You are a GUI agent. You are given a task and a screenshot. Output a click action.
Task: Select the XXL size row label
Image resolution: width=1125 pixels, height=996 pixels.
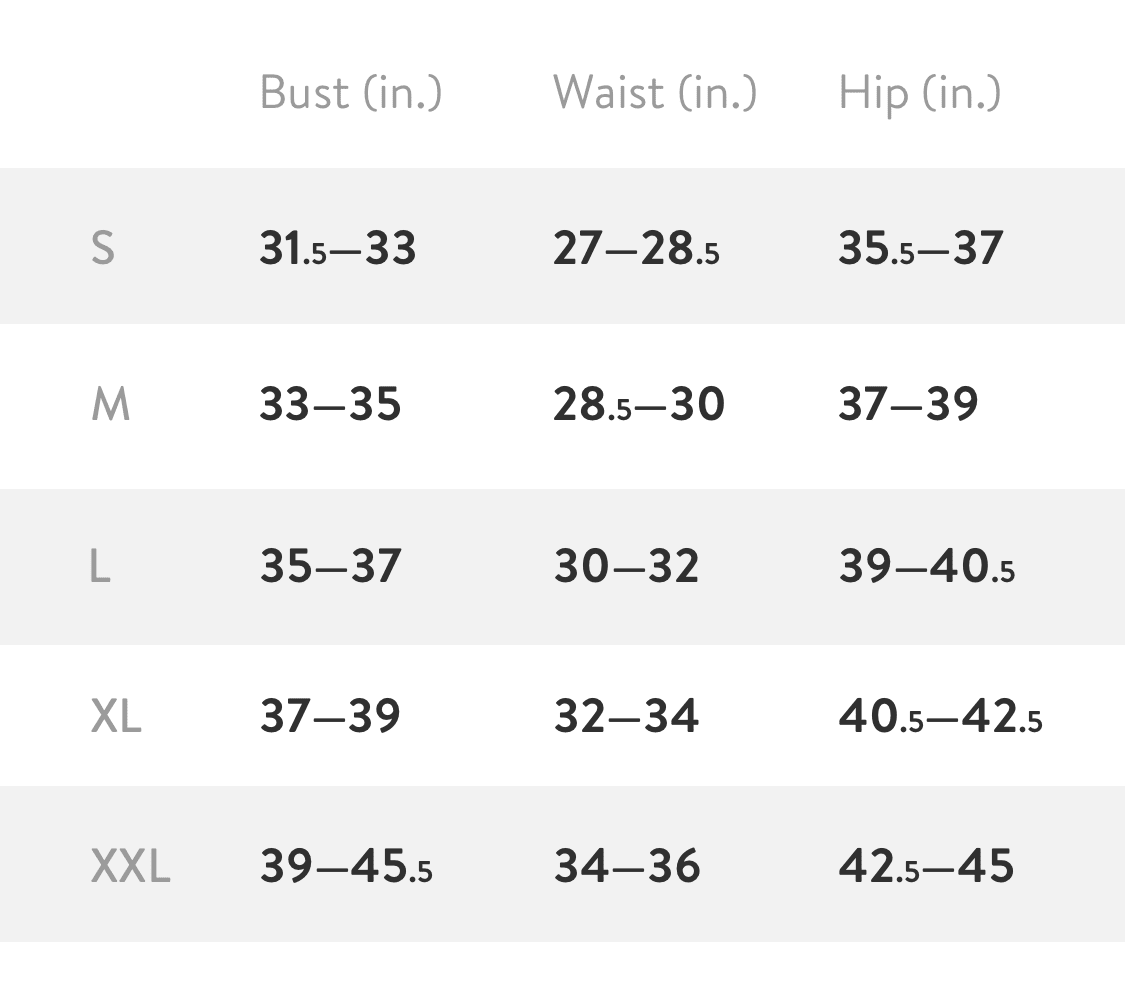coord(130,866)
